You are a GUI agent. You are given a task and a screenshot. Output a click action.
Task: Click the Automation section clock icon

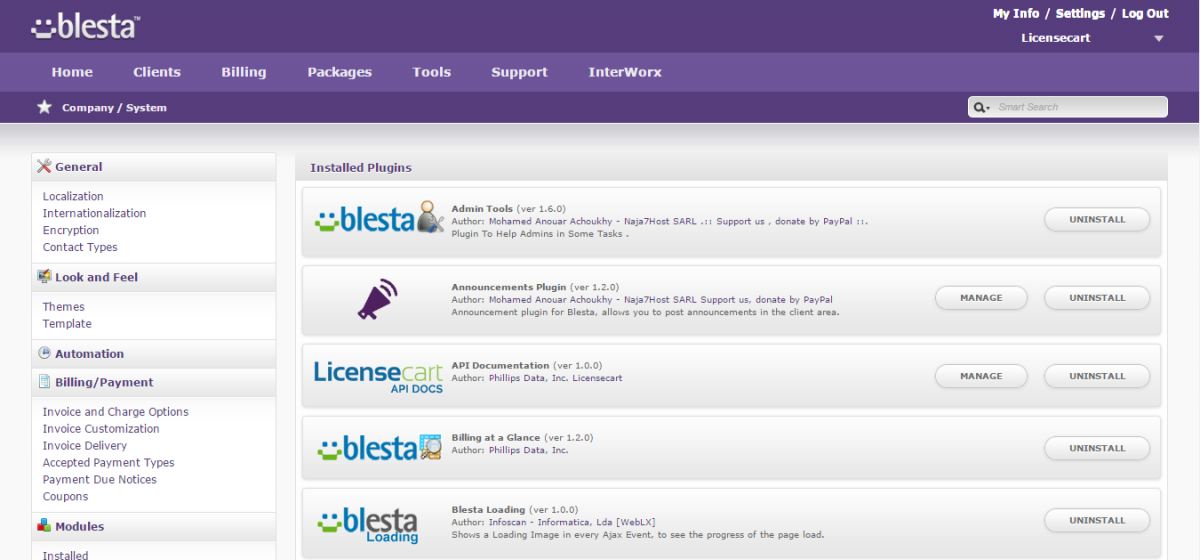[x=44, y=353]
